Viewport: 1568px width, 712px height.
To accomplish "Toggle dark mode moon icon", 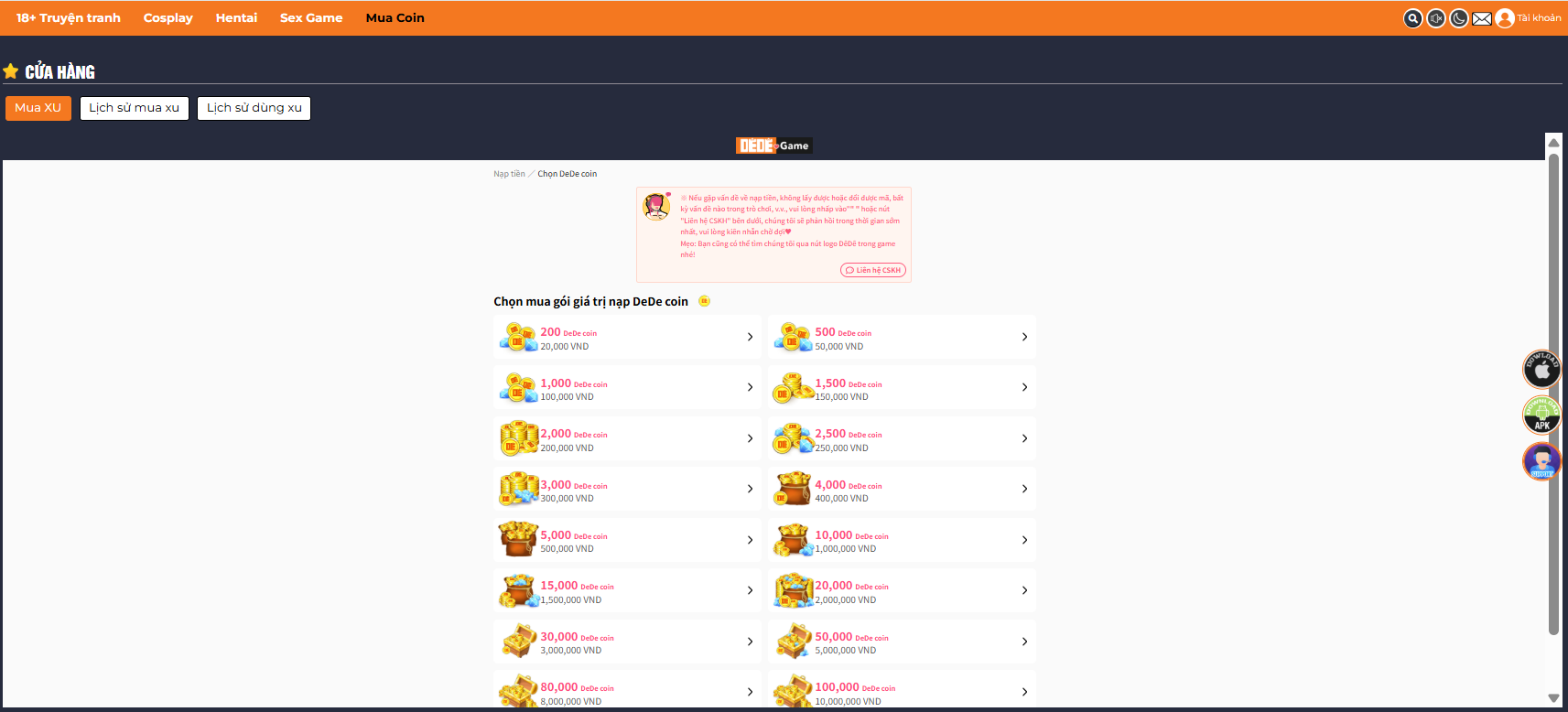I will pyautogui.click(x=1459, y=18).
